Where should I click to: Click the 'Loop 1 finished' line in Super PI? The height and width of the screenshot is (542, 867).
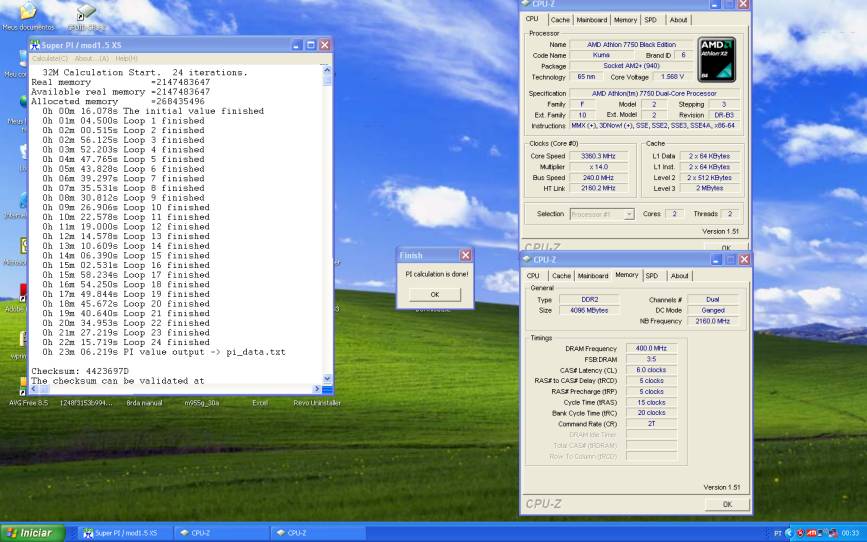click(123, 121)
